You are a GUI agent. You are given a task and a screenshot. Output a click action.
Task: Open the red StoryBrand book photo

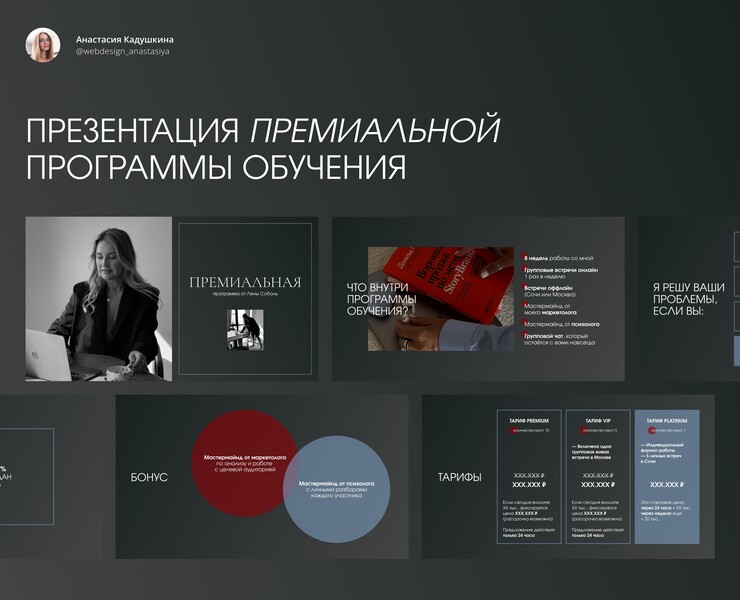pos(441,299)
